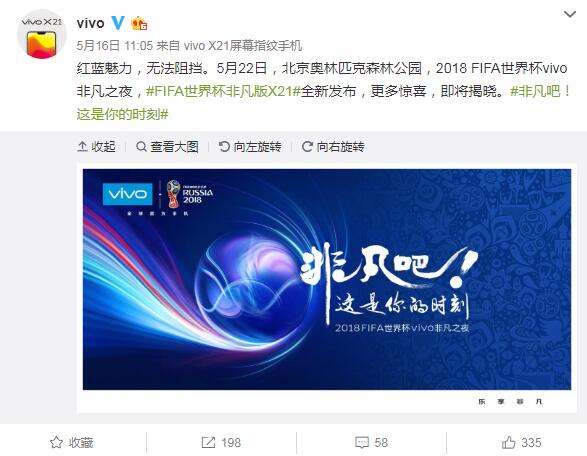
Task: Open the 5月16日 11:05 timestamp link
Action: pyautogui.click(x=115, y=46)
